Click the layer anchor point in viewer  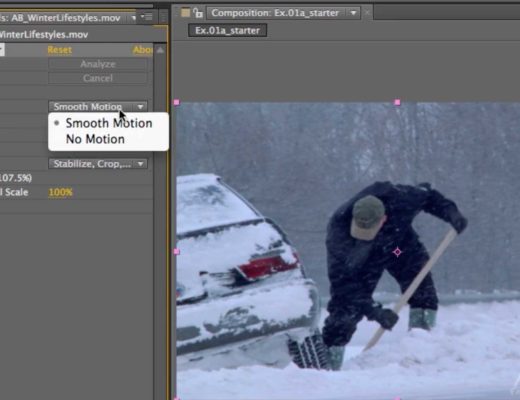pos(397,252)
